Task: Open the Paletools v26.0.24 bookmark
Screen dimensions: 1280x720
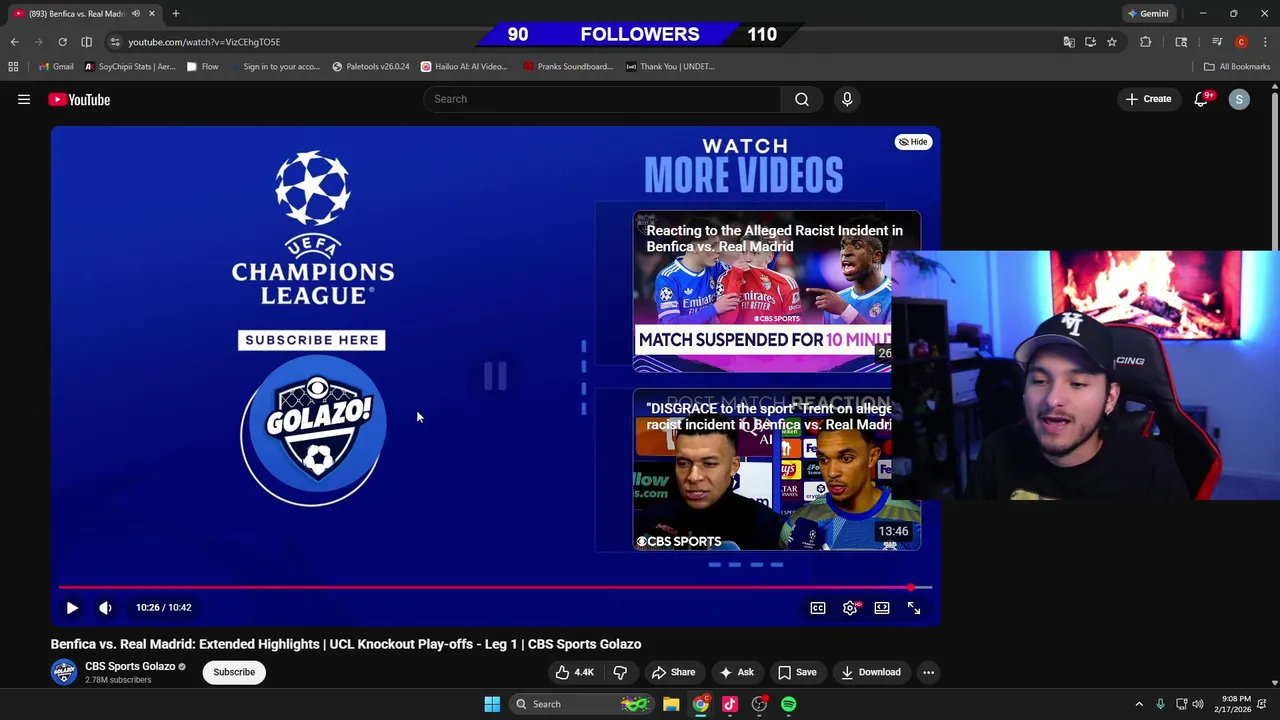Action: pos(370,66)
